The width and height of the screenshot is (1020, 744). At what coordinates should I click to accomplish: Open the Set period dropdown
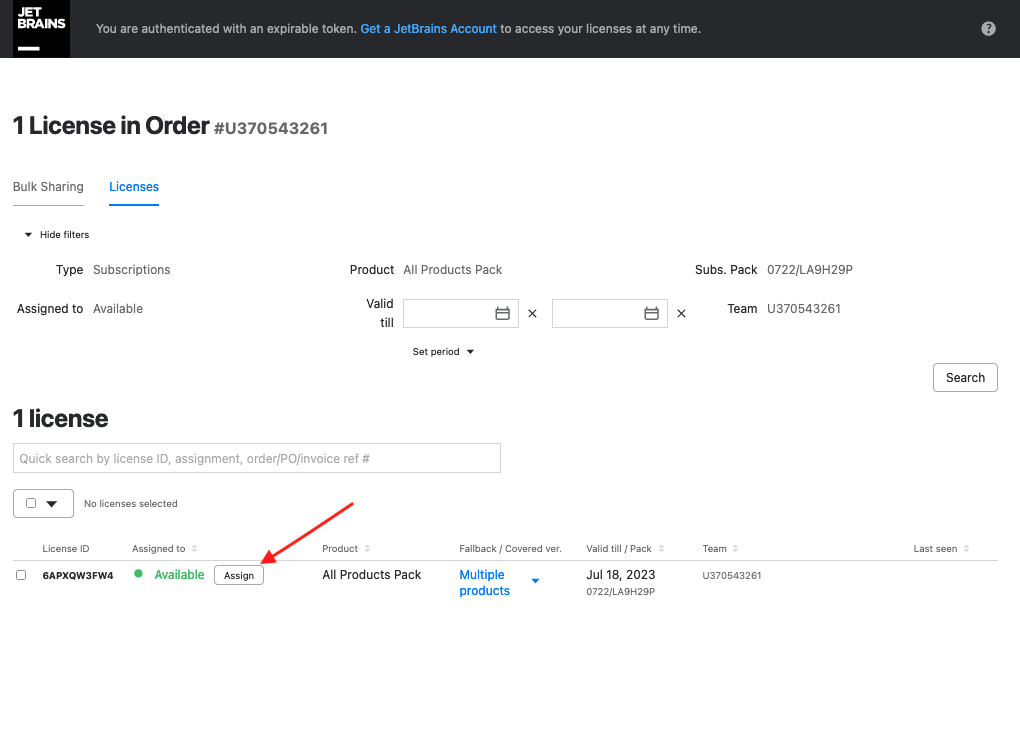pyautogui.click(x=443, y=352)
